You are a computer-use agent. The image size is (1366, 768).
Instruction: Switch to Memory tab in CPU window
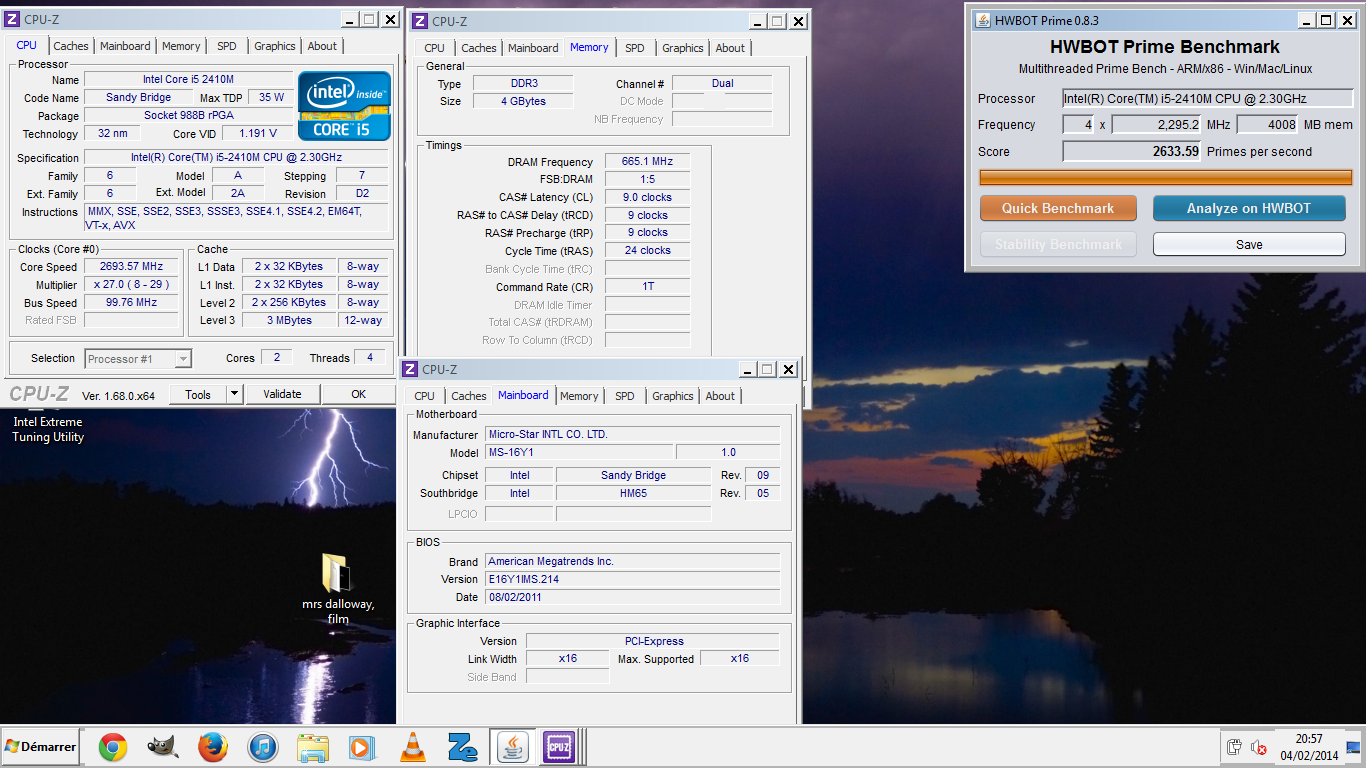181,46
